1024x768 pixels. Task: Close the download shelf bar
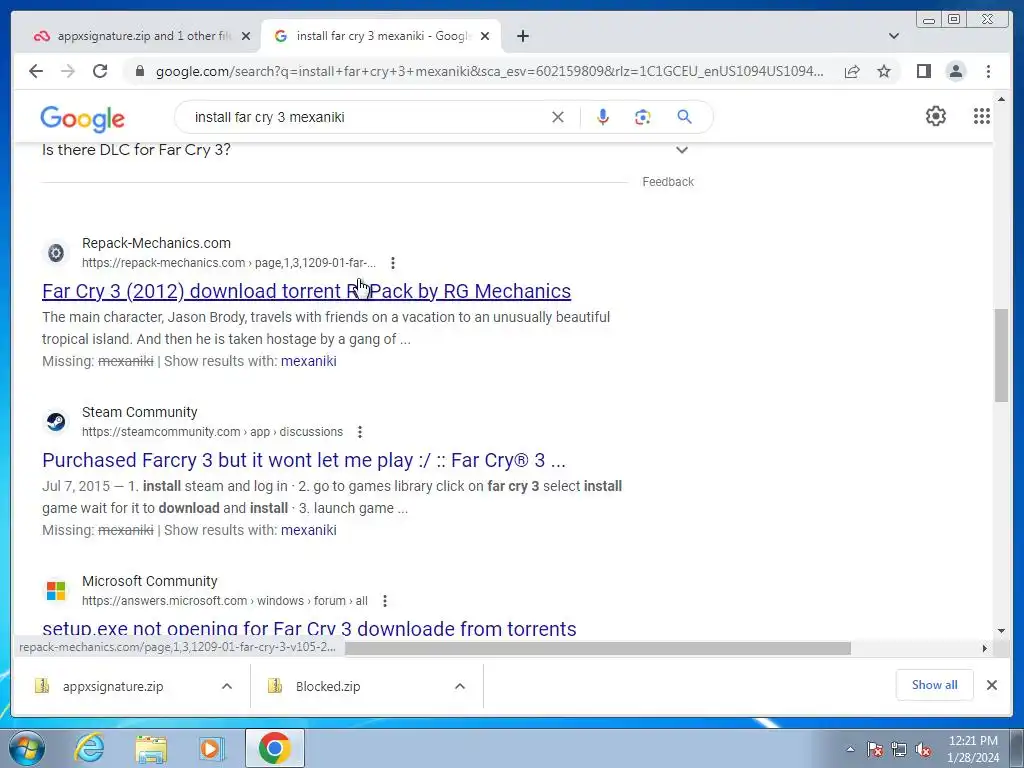(991, 685)
